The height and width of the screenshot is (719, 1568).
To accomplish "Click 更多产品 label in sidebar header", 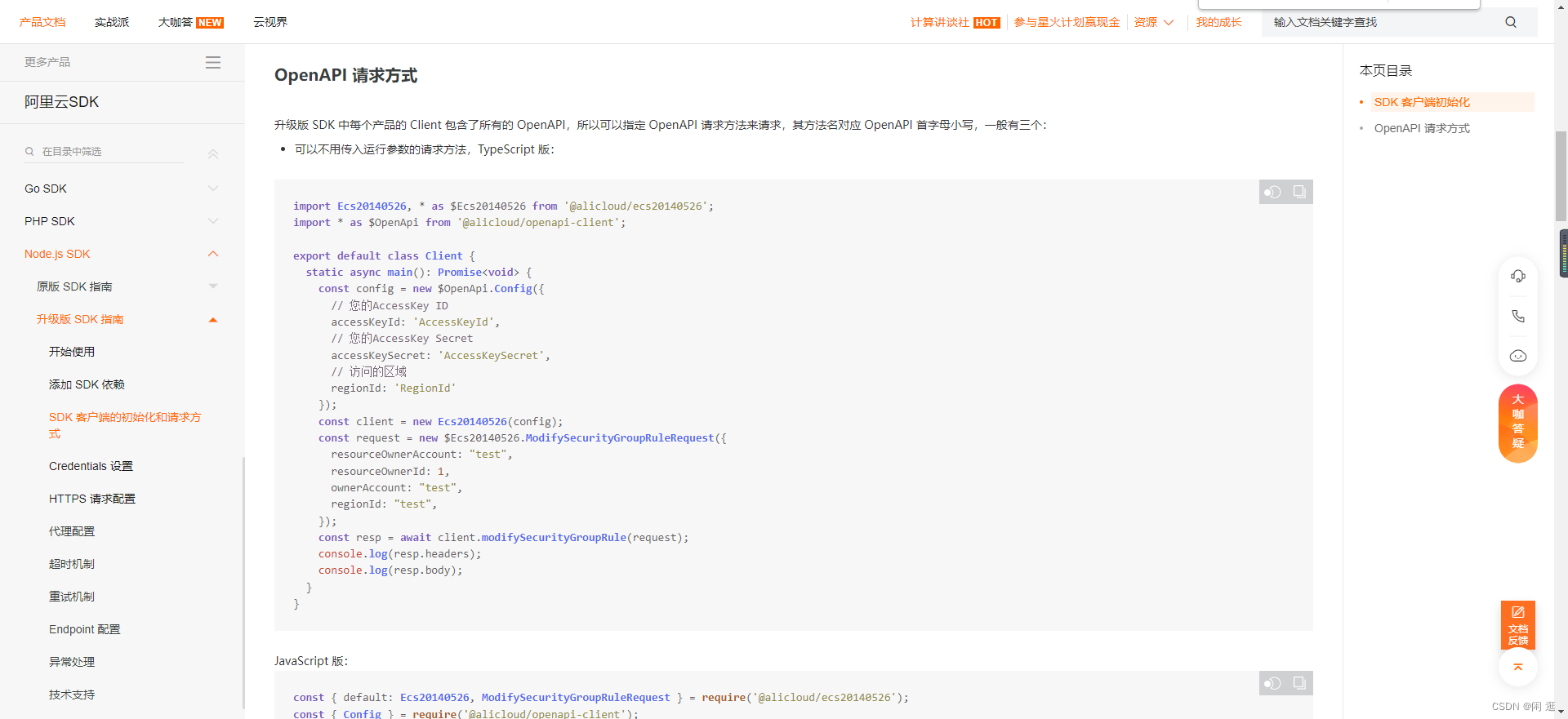I will click(47, 62).
